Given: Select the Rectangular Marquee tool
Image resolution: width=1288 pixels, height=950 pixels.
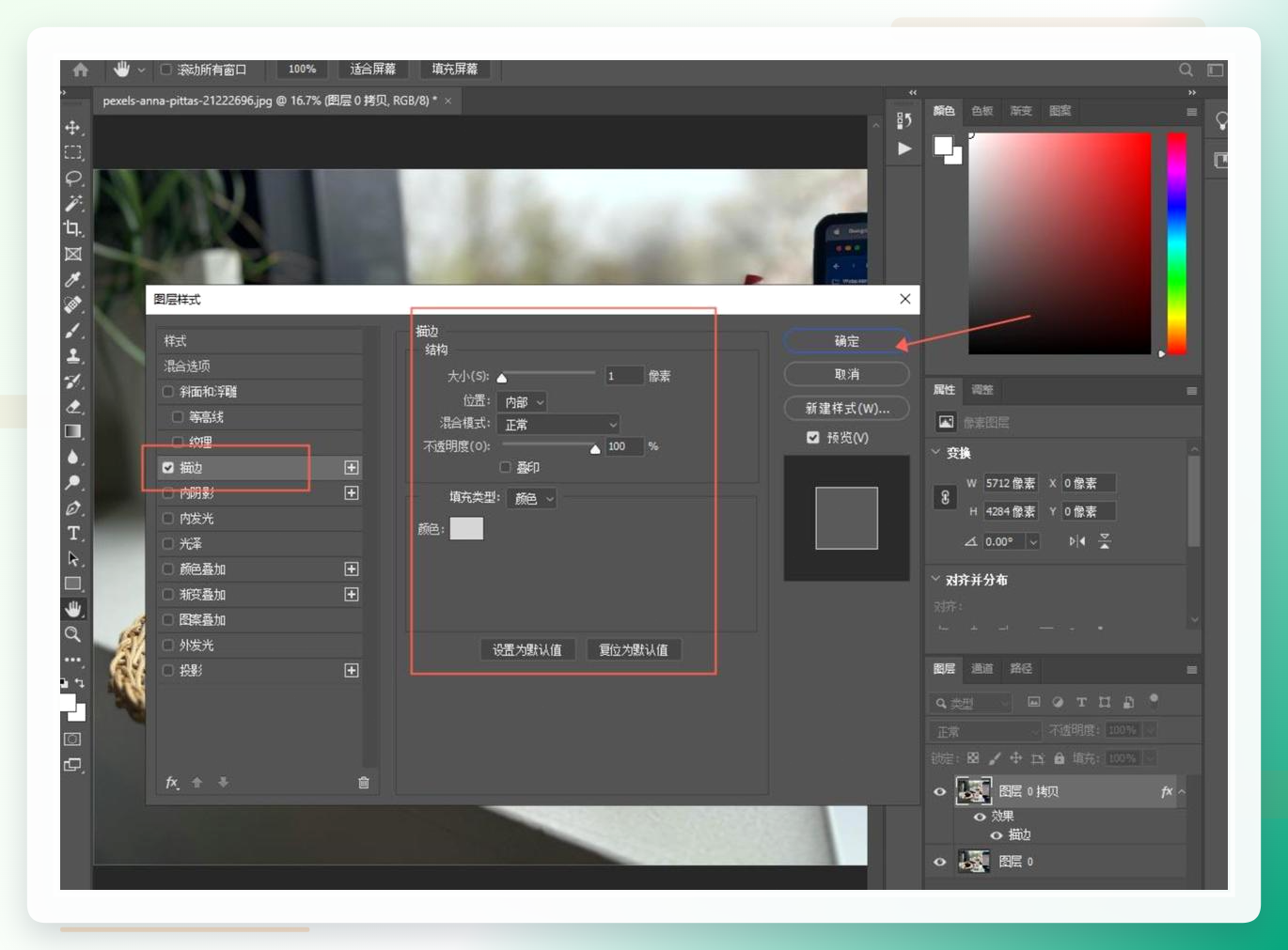Looking at the screenshot, I should click(x=72, y=152).
